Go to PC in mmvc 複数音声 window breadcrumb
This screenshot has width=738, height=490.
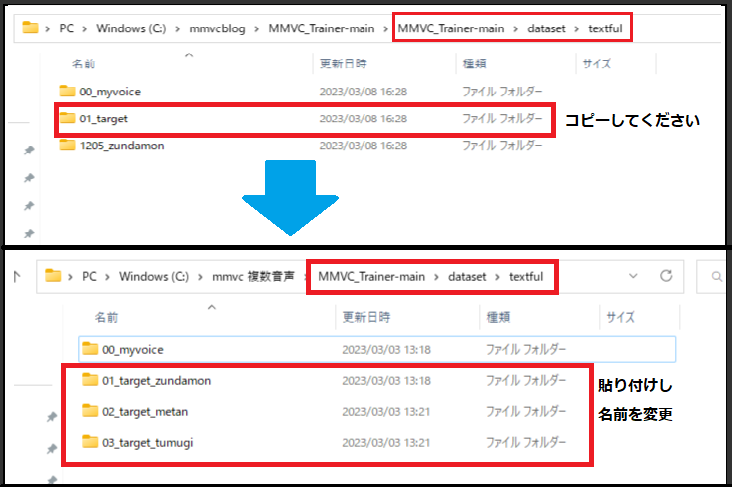pos(89,276)
